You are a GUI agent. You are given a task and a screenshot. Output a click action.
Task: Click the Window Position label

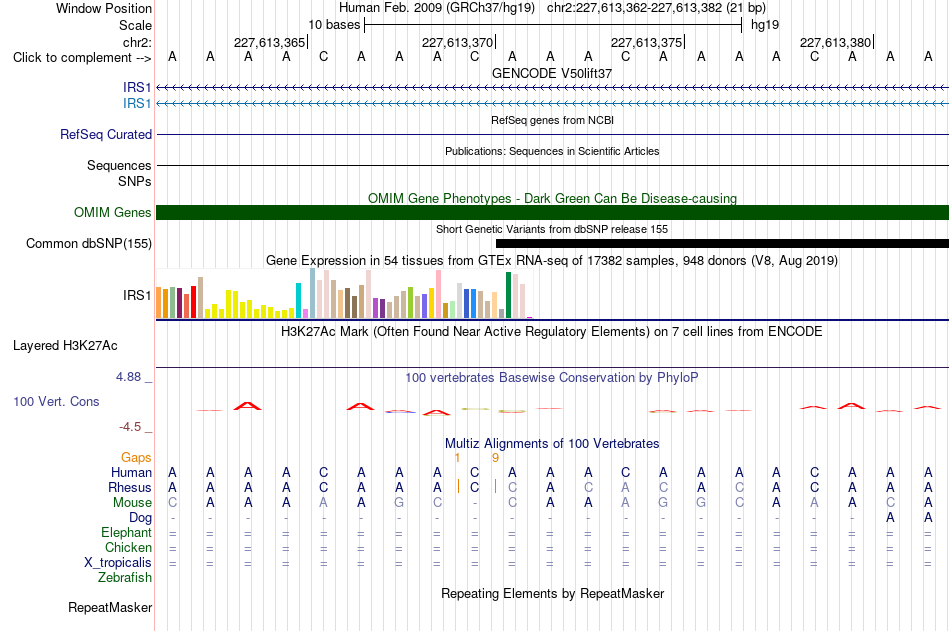(104, 8)
